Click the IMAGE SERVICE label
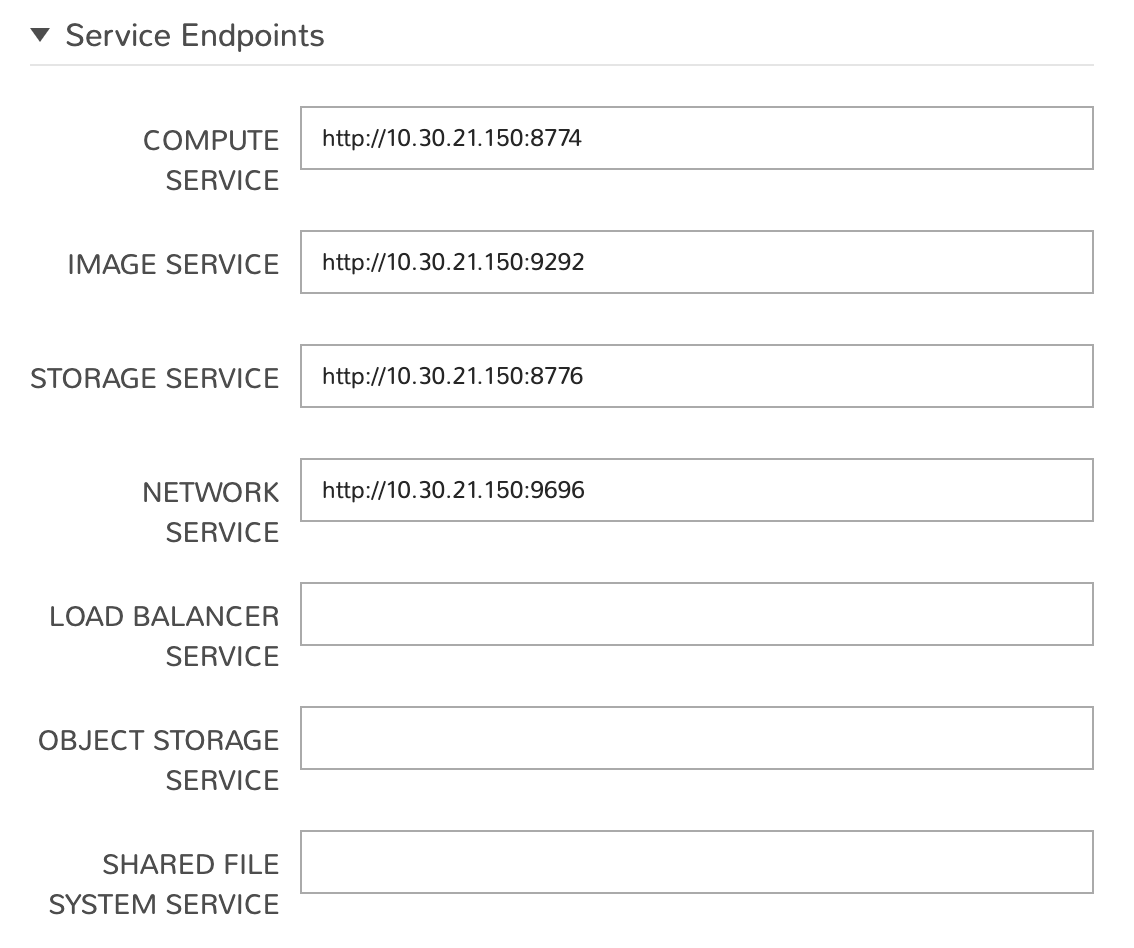 (173, 264)
